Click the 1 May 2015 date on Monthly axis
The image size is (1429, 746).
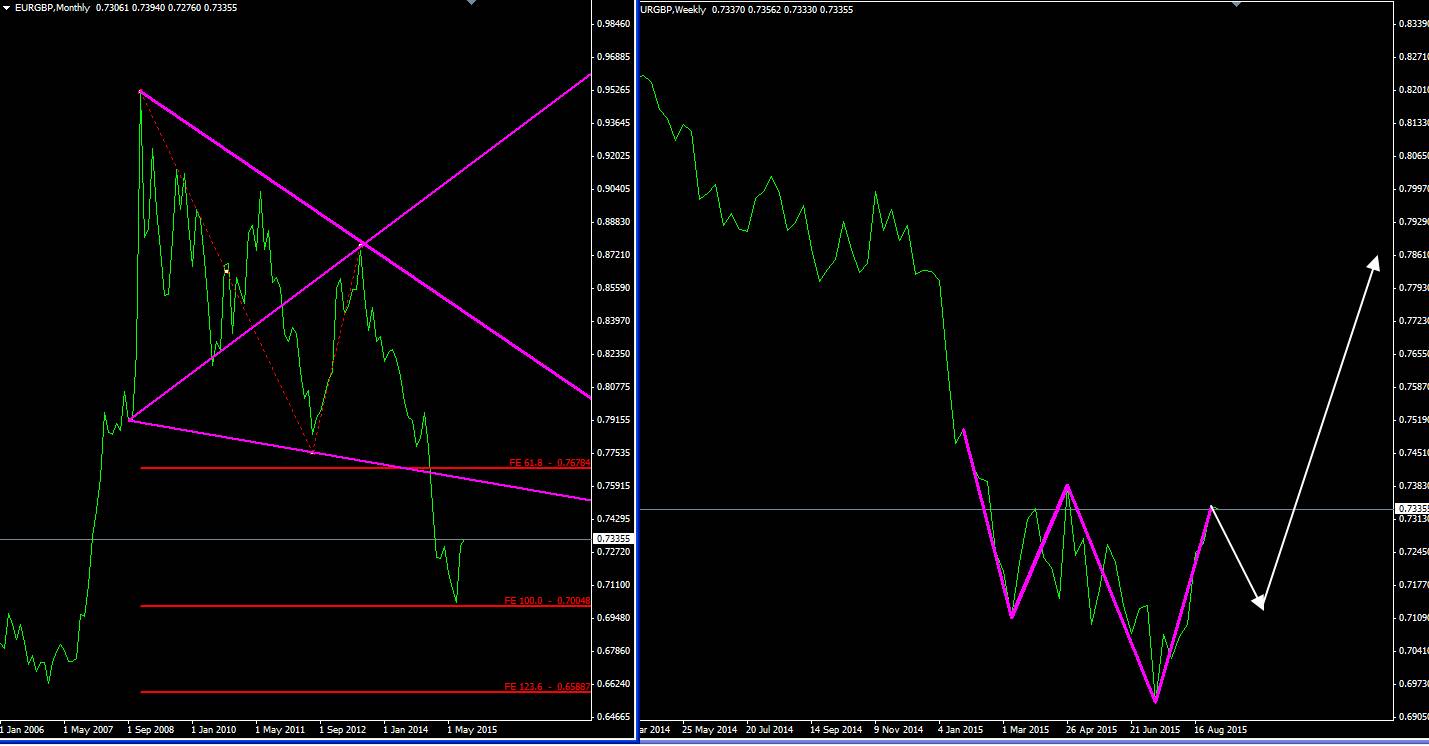(x=473, y=730)
